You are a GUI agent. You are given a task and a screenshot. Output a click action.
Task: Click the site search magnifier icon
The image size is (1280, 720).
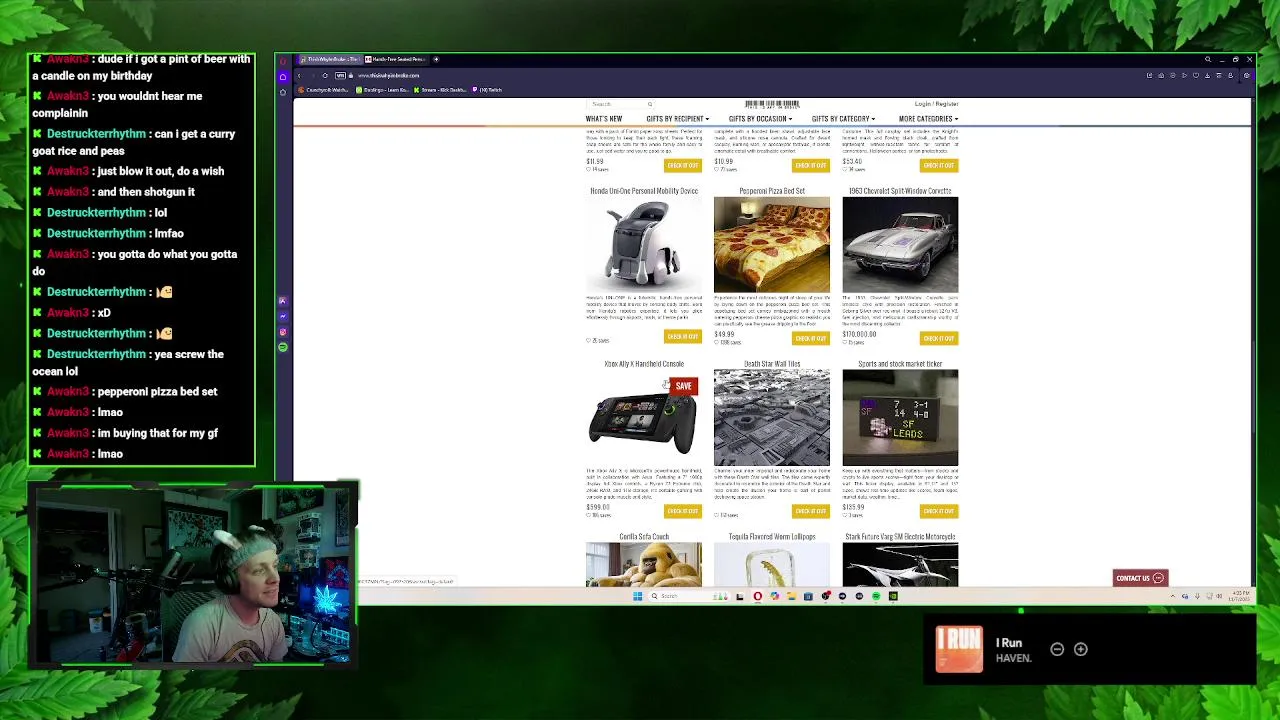click(649, 104)
